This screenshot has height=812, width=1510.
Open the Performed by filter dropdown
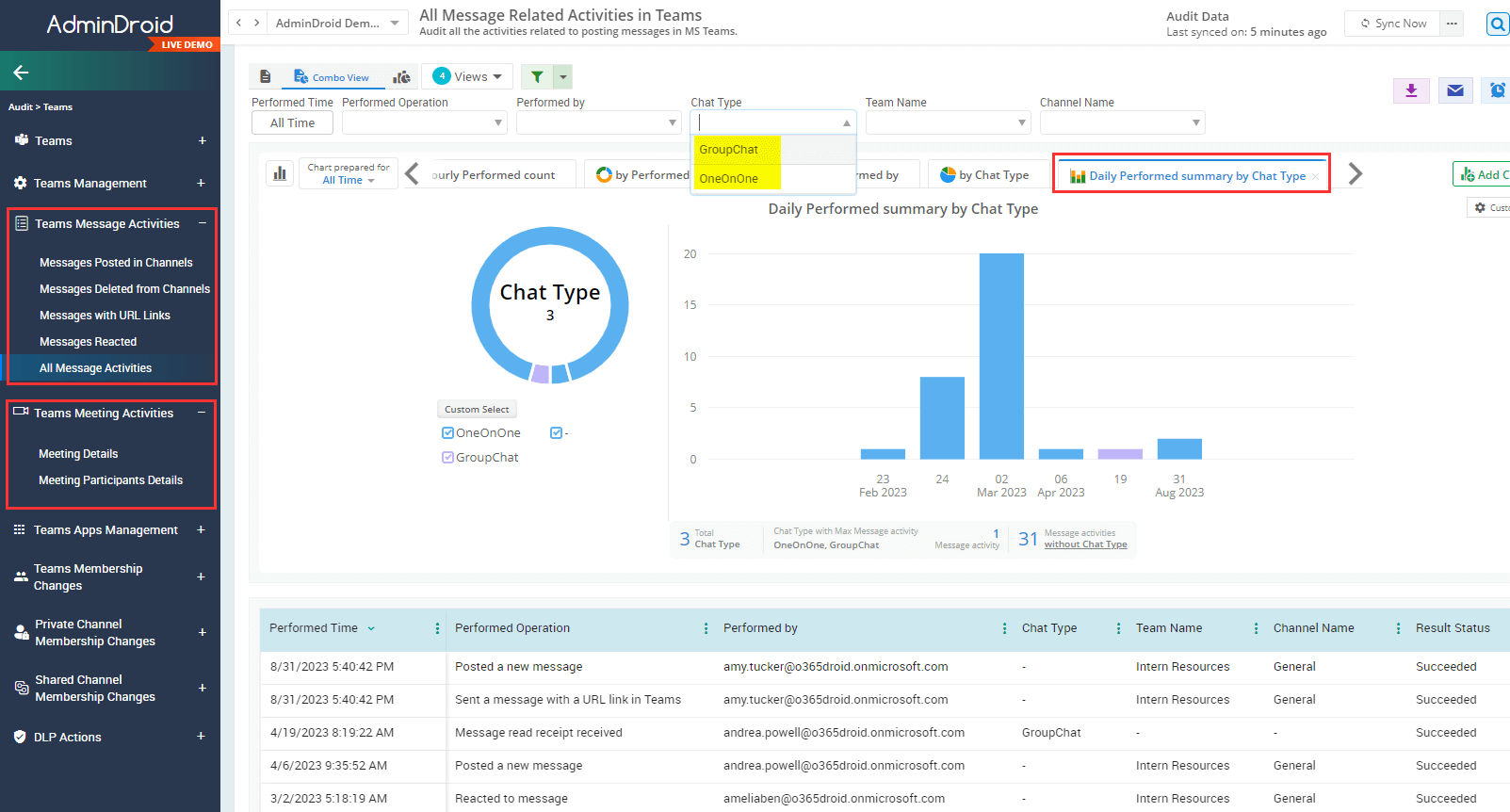click(x=598, y=122)
